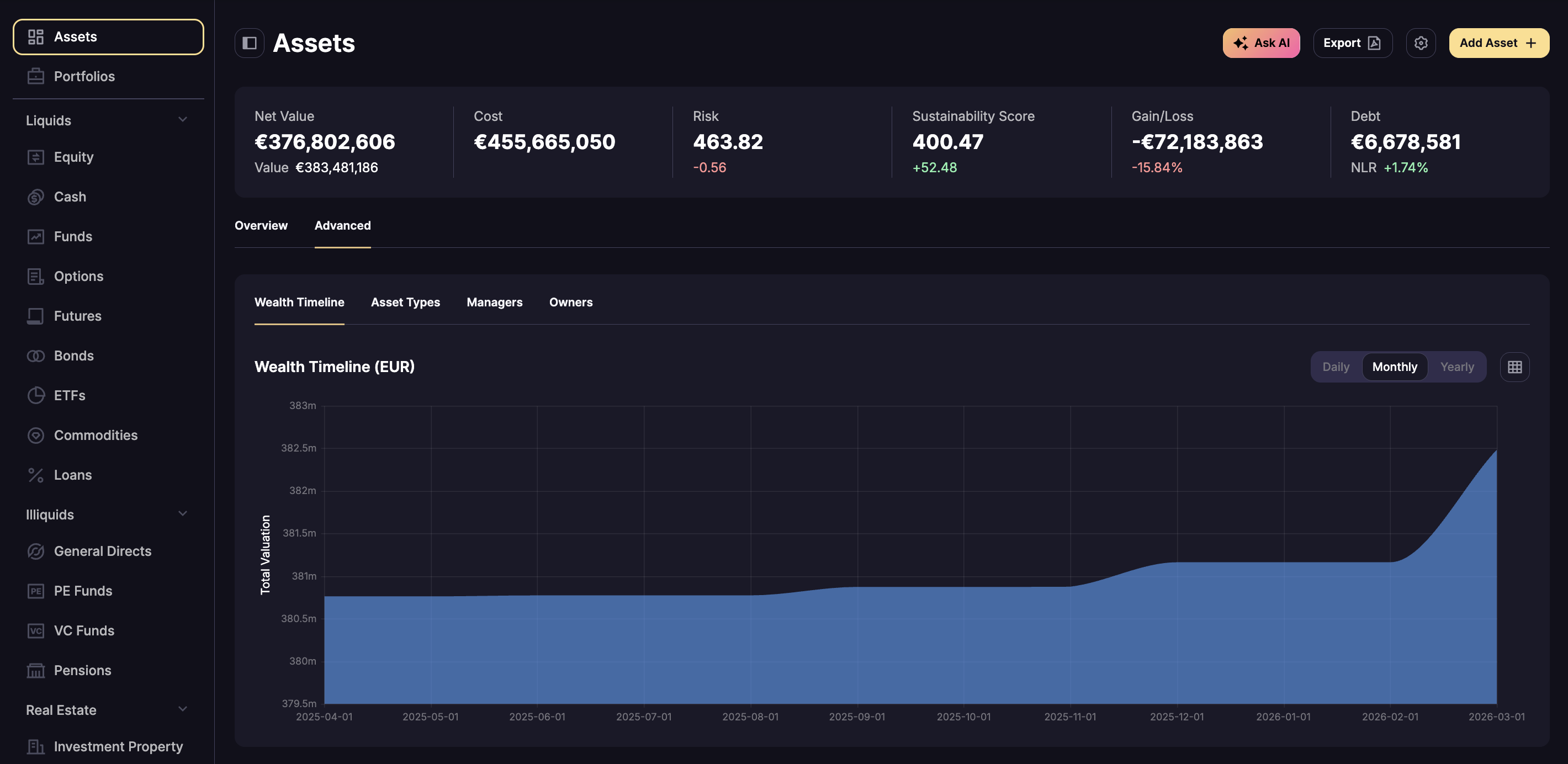The width and height of the screenshot is (1568, 764).
Task: Click the Ask AI button
Action: point(1261,43)
